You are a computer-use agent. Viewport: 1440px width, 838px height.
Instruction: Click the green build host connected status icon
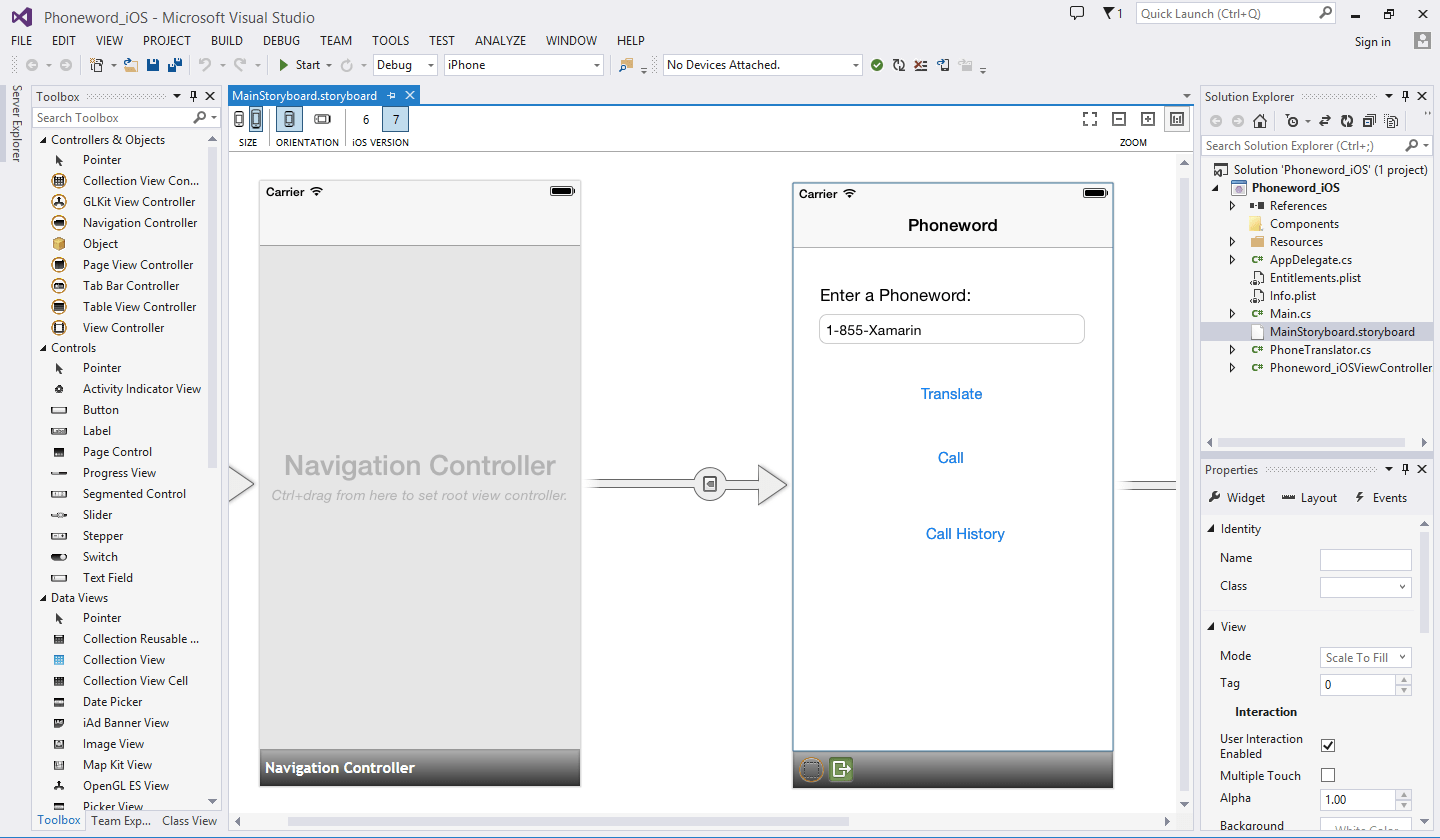click(x=877, y=65)
